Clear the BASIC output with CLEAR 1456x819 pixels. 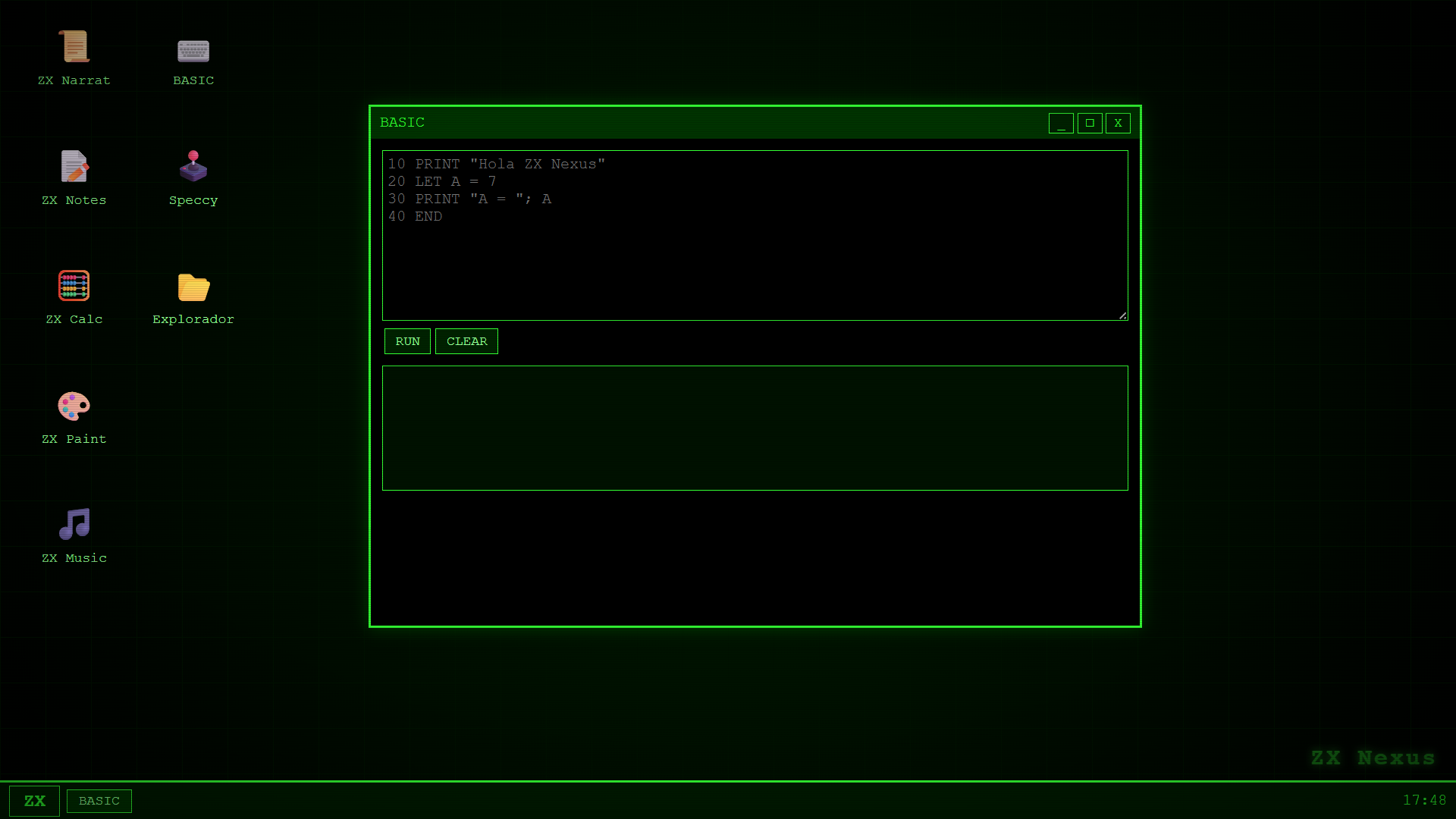click(x=466, y=341)
